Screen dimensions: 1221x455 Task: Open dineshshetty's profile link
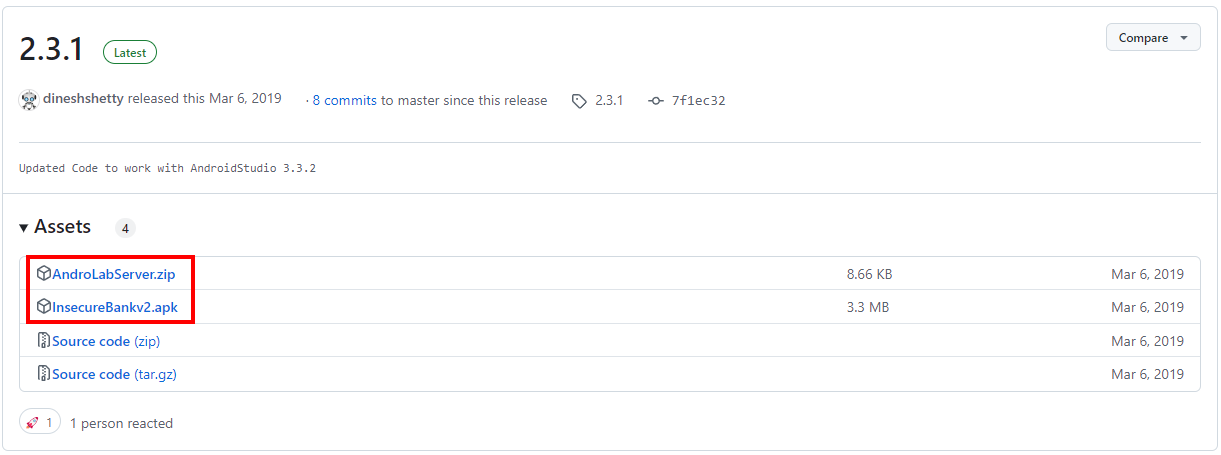click(83, 100)
